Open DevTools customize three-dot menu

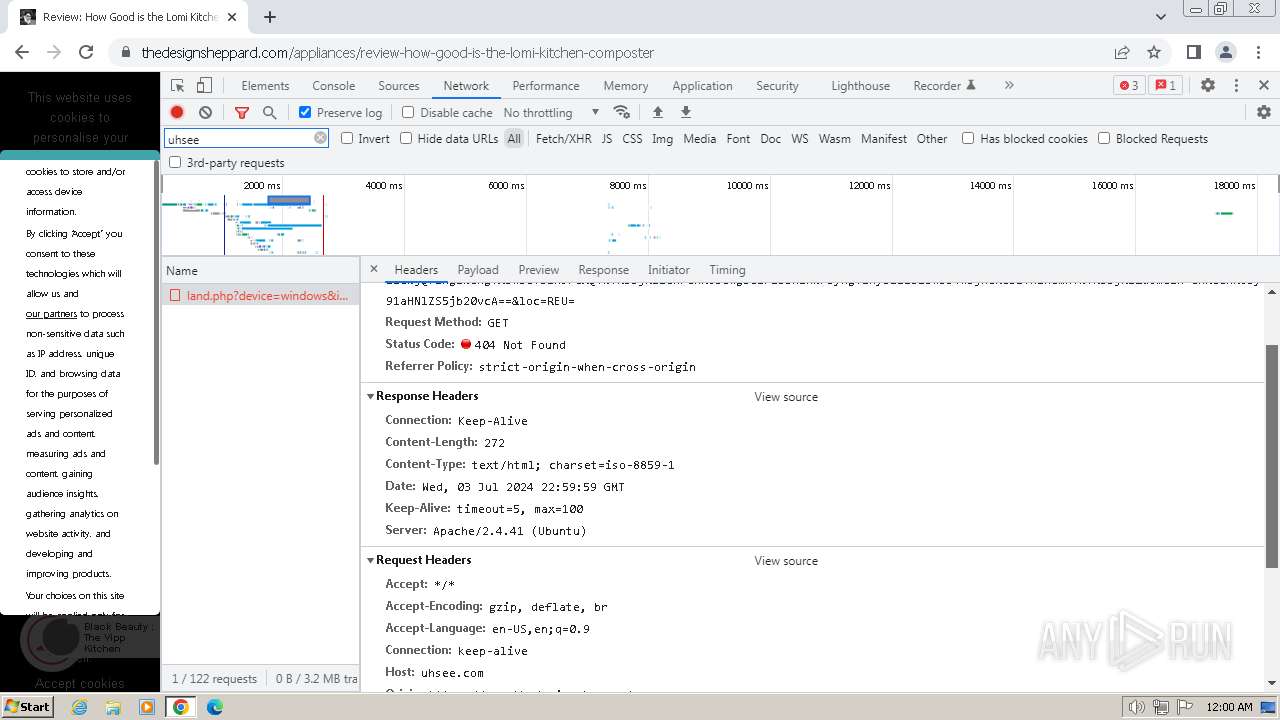(1236, 86)
